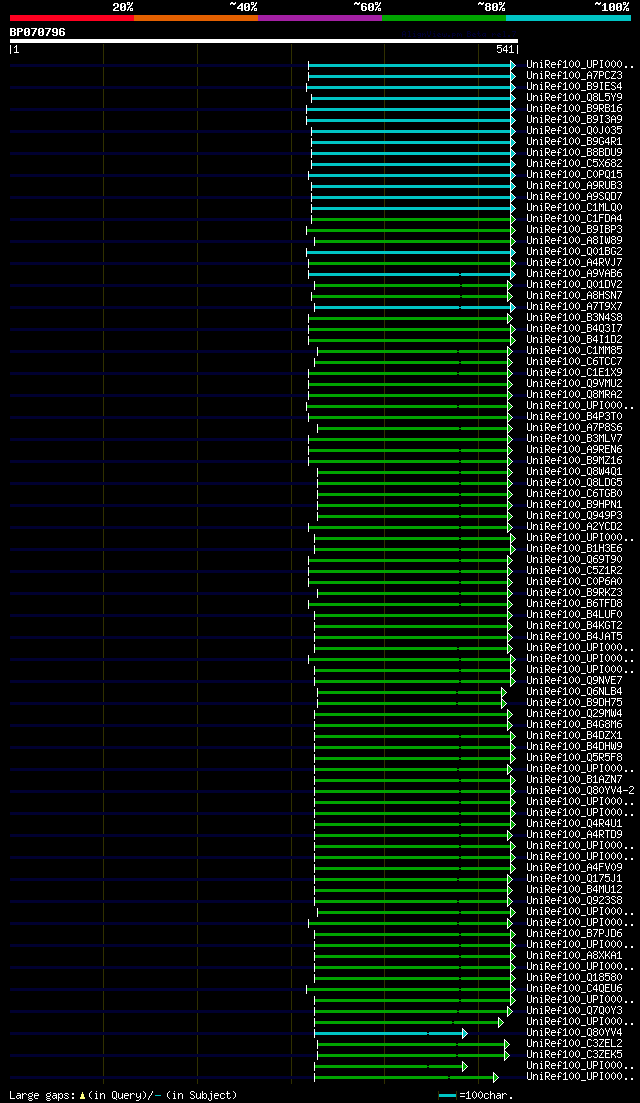Click the cyan ~100% identity legend segment
640x1103 pixels.
tap(568, 17)
